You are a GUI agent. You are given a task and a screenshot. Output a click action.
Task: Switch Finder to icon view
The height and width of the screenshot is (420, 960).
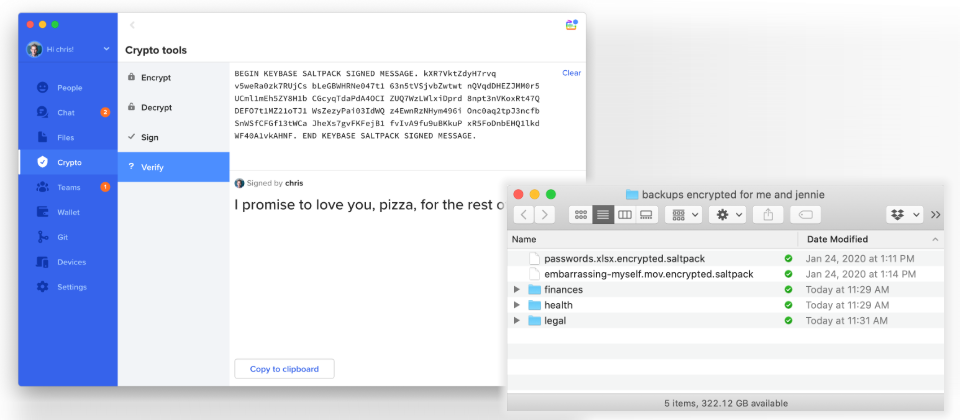tap(581, 214)
